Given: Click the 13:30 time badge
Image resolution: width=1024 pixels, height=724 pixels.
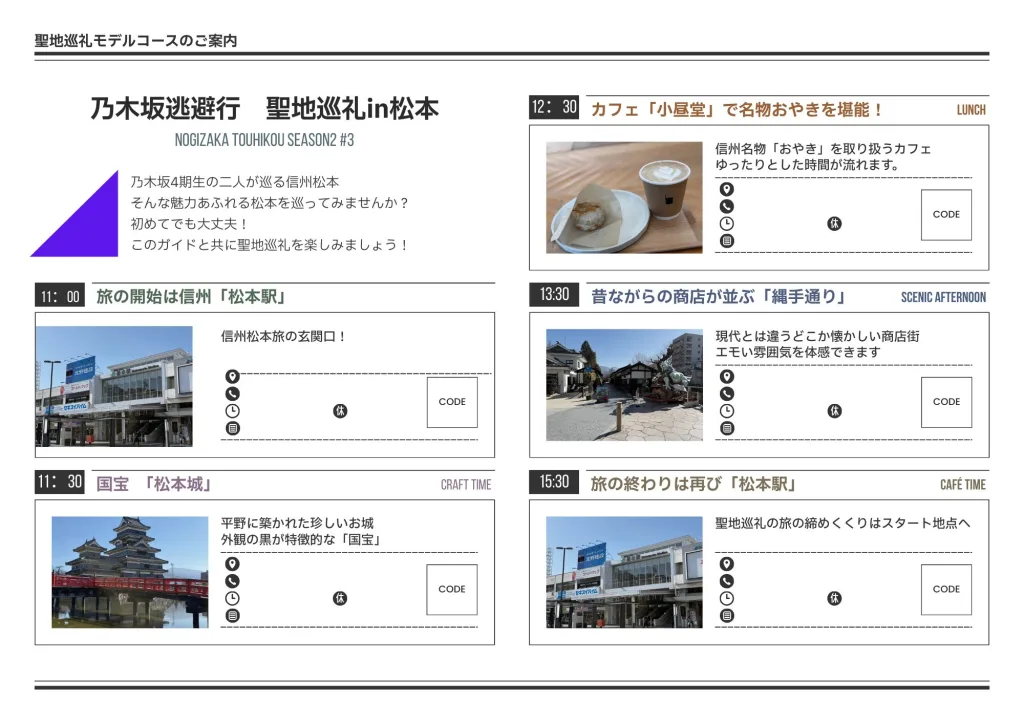Looking at the screenshot, I should pos(554,295).
